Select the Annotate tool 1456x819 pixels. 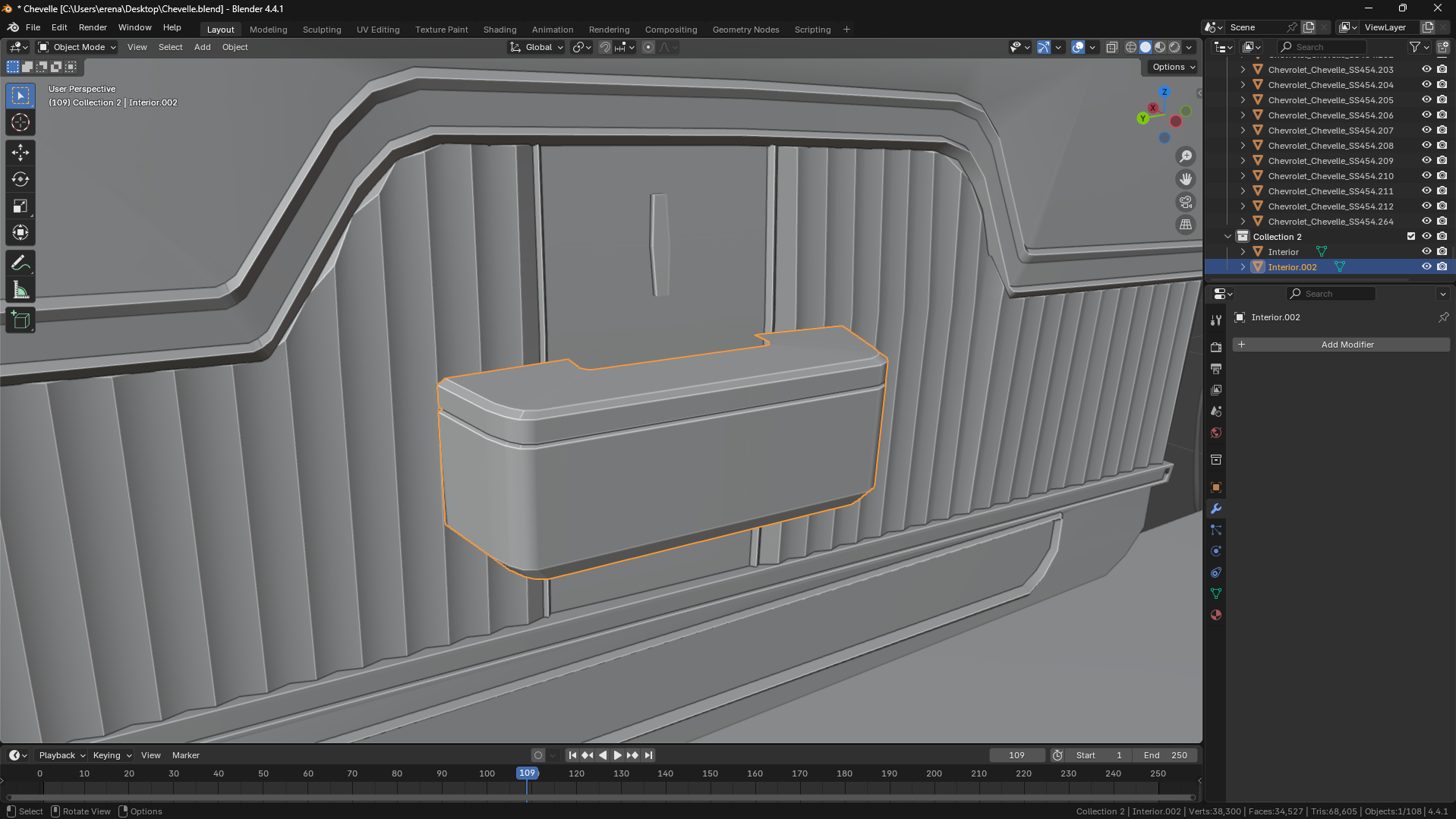[x=20, y=263]
